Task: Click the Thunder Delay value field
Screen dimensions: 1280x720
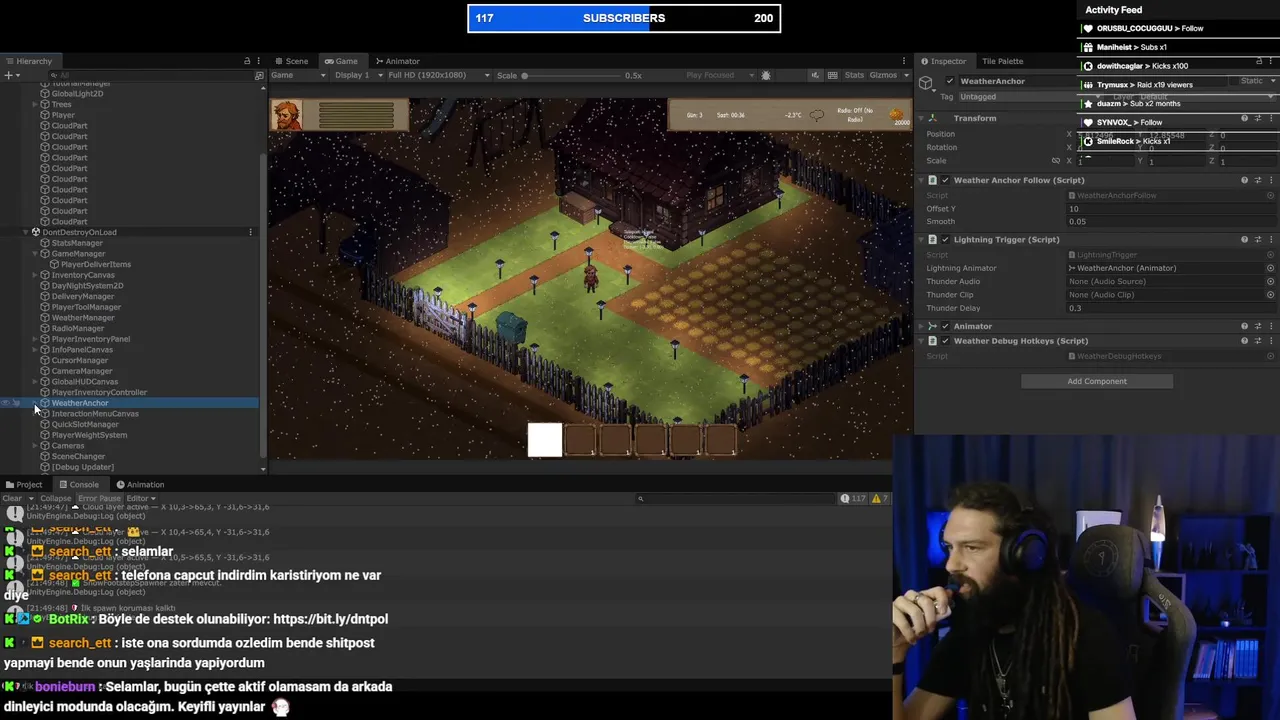Action: pyautogui.click(x=1170, y=308)
